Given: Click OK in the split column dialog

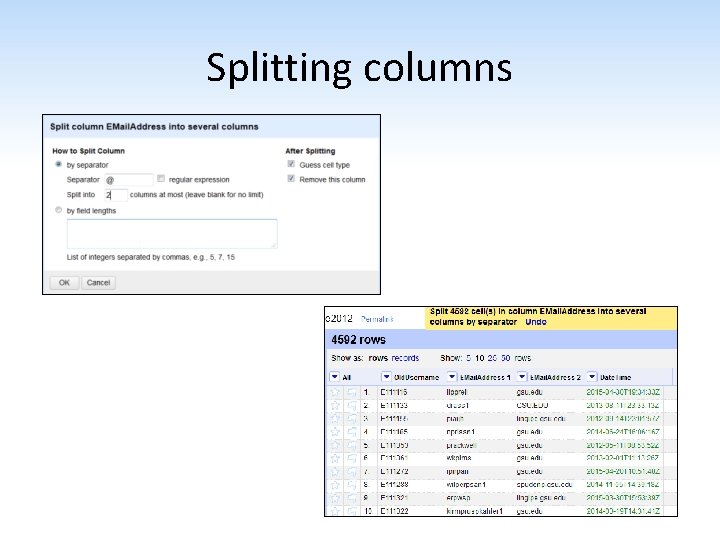Looking at the screenshot, I should tap(64, 282).
